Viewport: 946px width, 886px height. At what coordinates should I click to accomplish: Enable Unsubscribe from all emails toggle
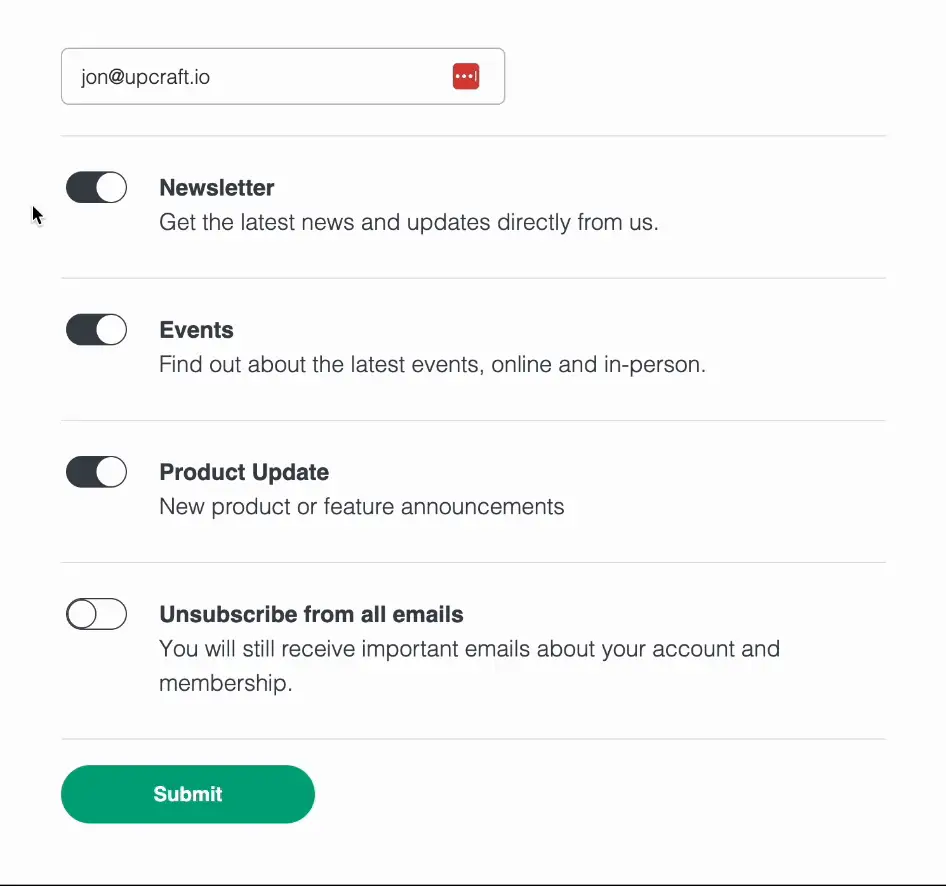(x=96, y=614)
